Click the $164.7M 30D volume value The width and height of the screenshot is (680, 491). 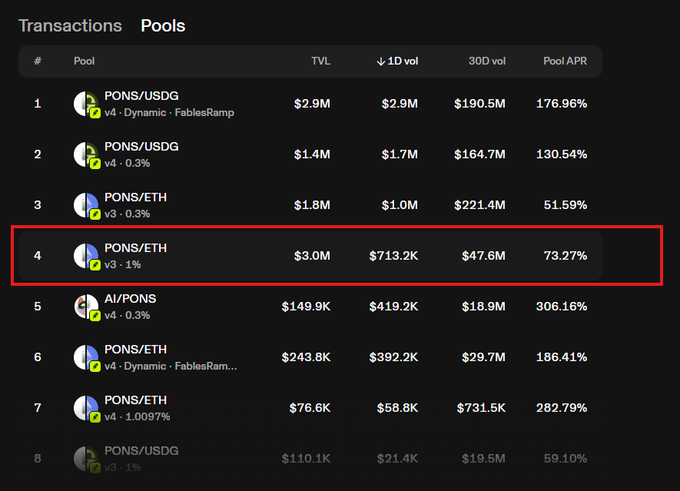(x=480, y=154)
